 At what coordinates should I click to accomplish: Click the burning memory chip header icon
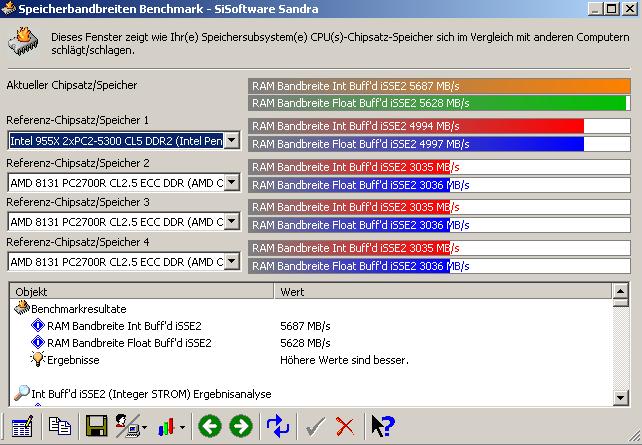(x=23, y=42)
